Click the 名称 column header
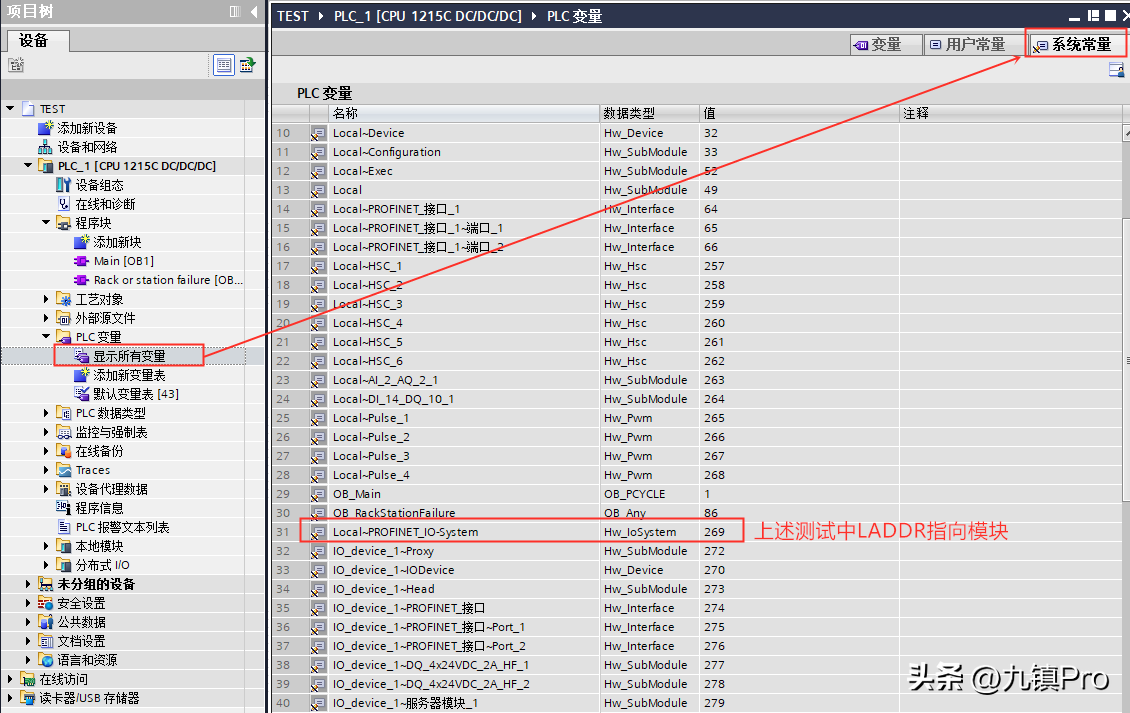The image size is (1130, 713). (345, 113)
